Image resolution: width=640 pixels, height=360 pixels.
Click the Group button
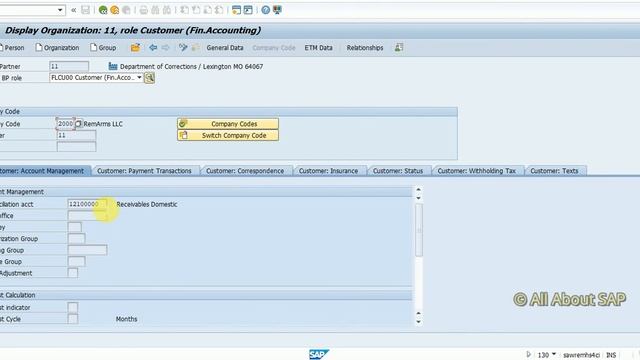[103, 48]
